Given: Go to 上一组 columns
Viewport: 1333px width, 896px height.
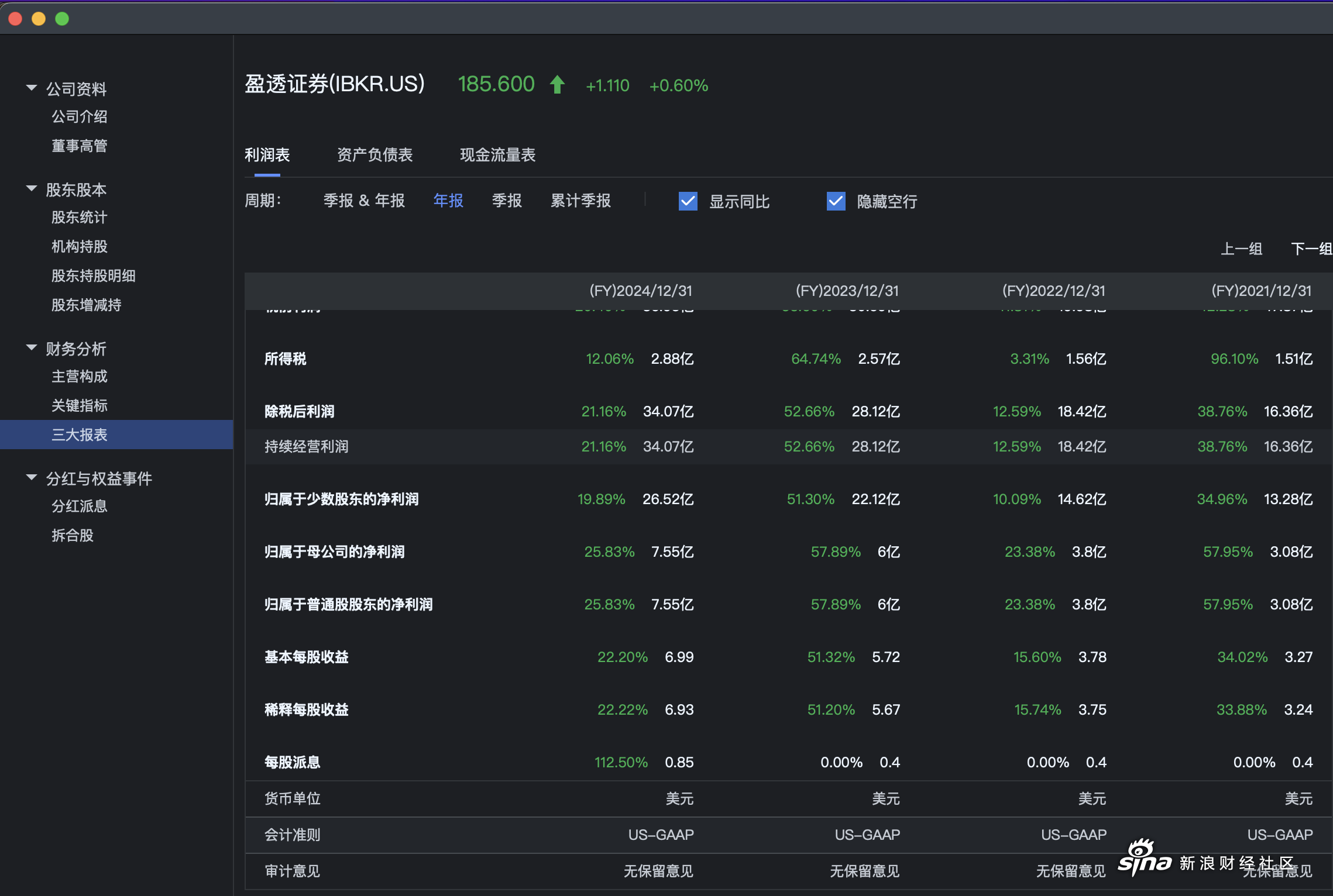Looking at the screenshot, I should point(1241,249).
